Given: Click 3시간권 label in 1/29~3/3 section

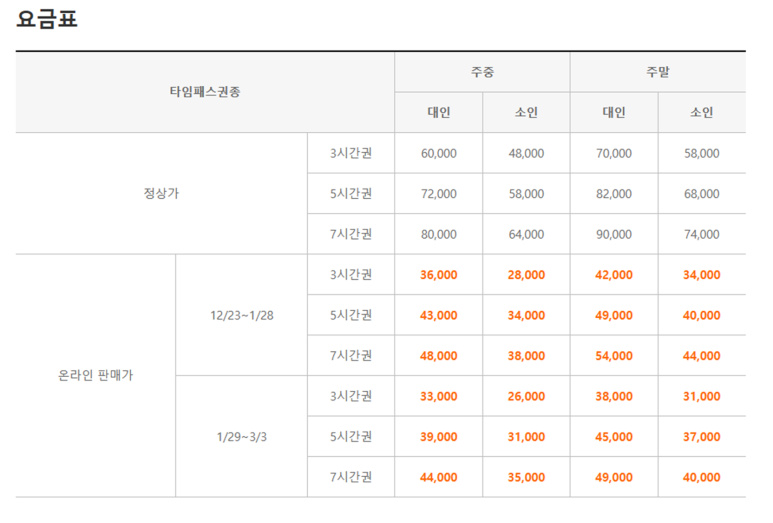Looking at the screenshot, I should pyautogui.click(x=351, y=396).
